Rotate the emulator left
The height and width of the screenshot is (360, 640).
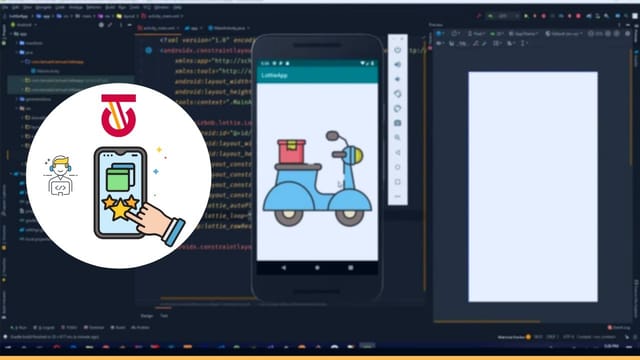coord(398,94)
